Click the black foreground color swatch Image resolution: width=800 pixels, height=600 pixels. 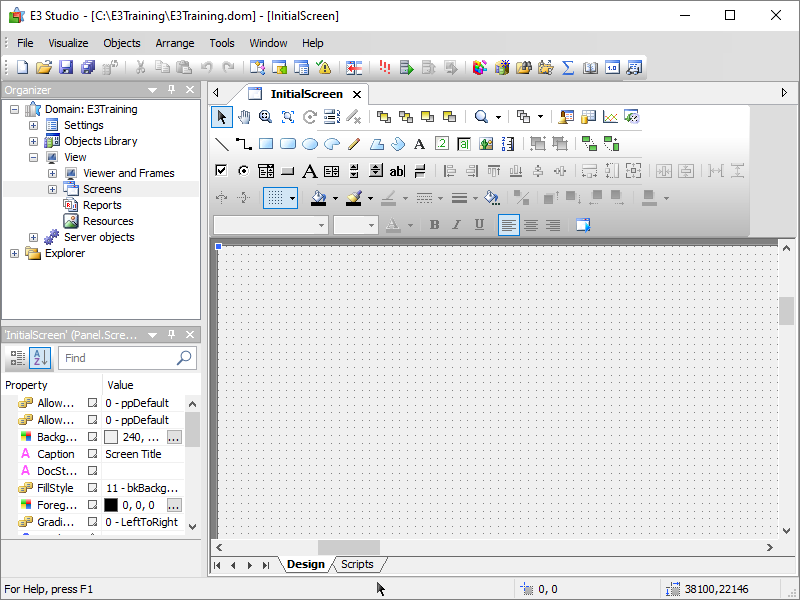(x=110, y=505)
